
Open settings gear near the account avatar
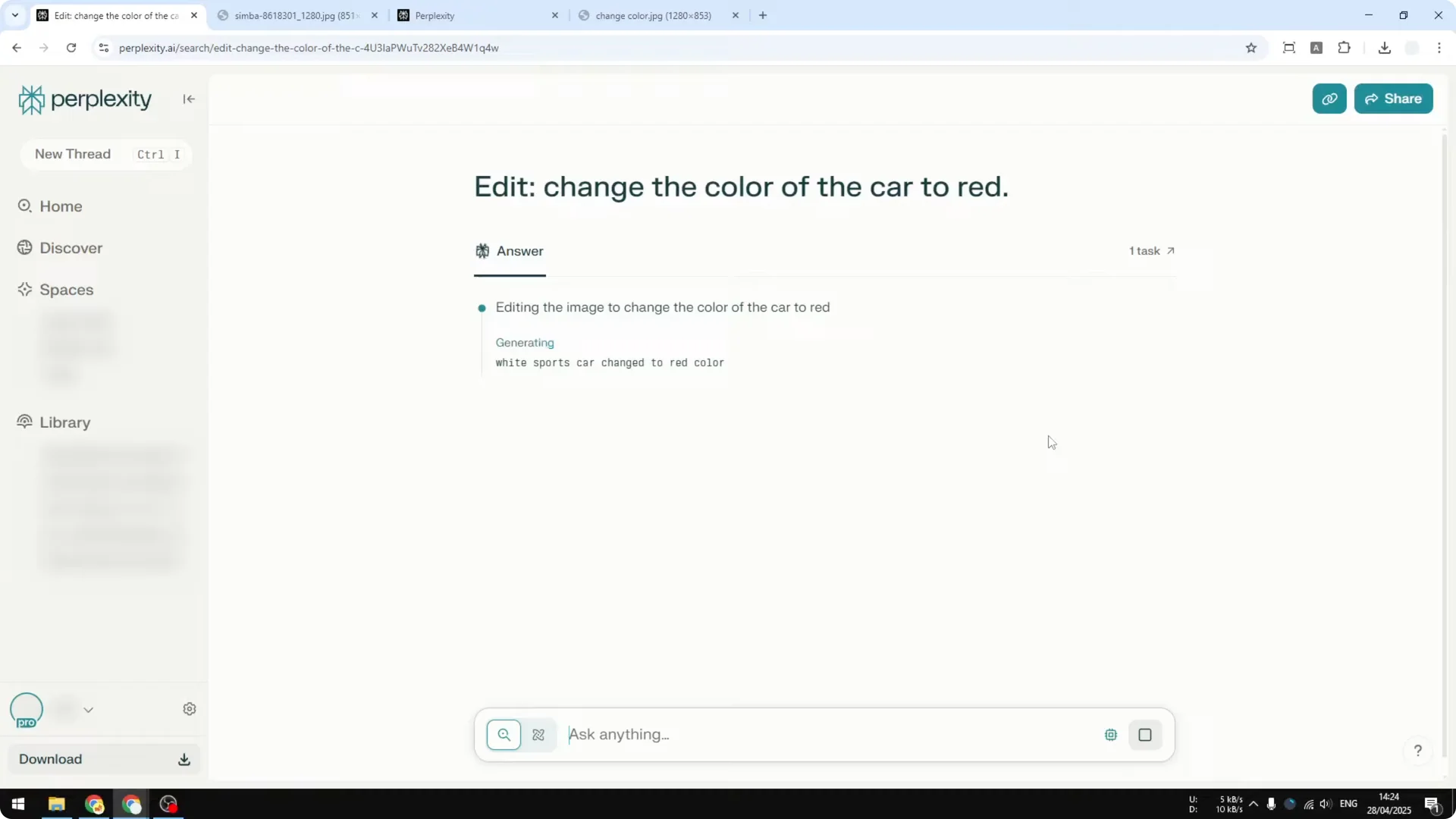[x=190, y=708]
